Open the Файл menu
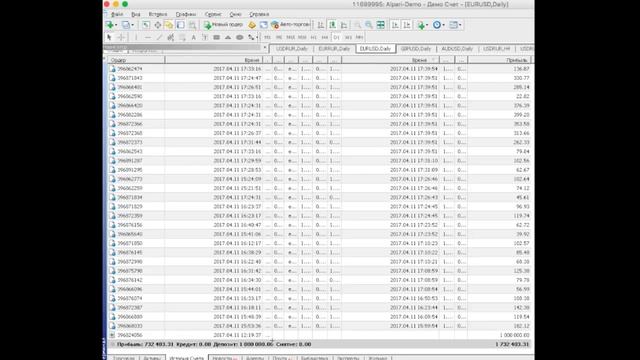This screenshot has width=640, height=360. (x=117, y=14)
